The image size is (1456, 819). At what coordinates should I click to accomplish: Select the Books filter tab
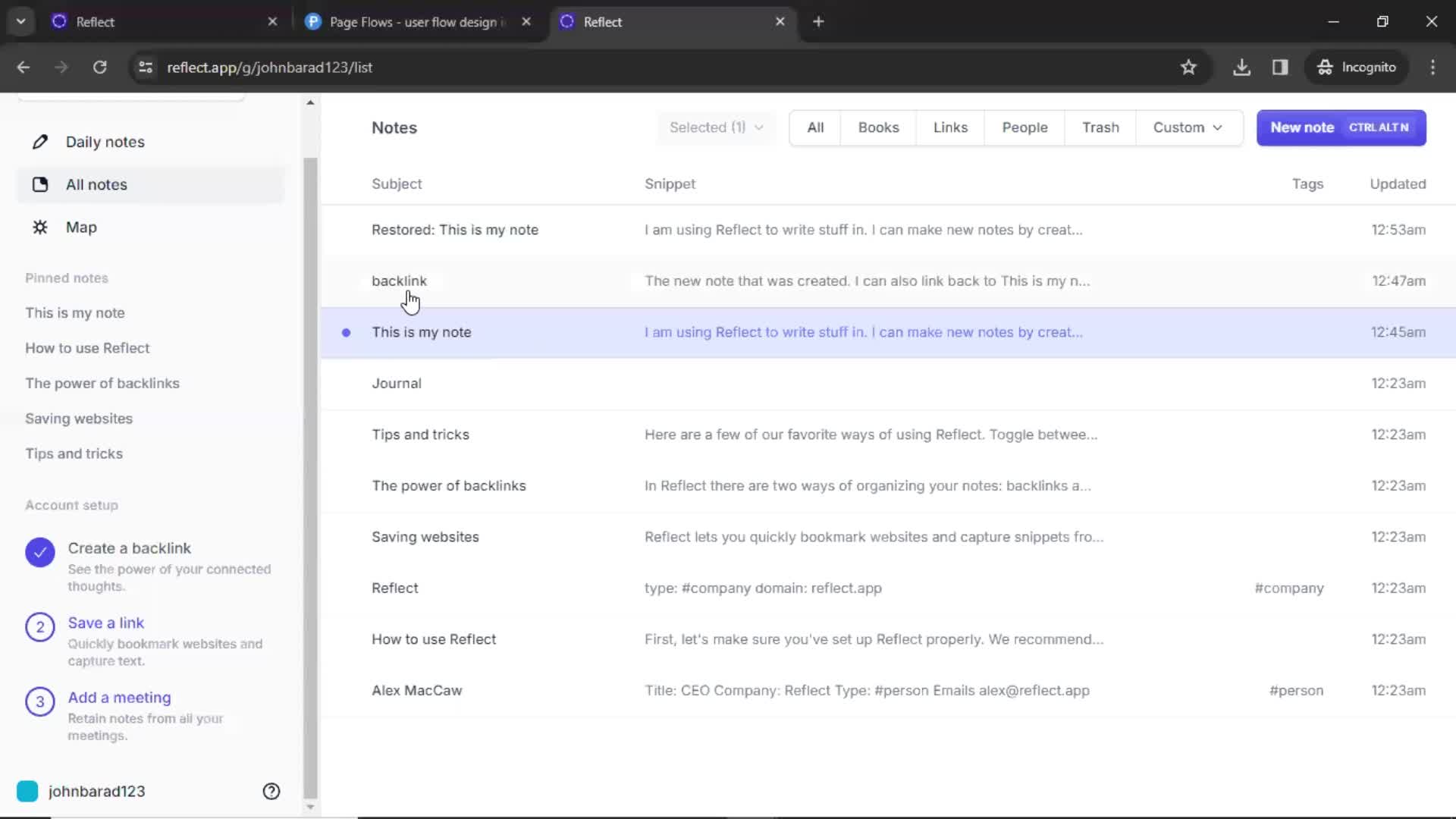879,127
